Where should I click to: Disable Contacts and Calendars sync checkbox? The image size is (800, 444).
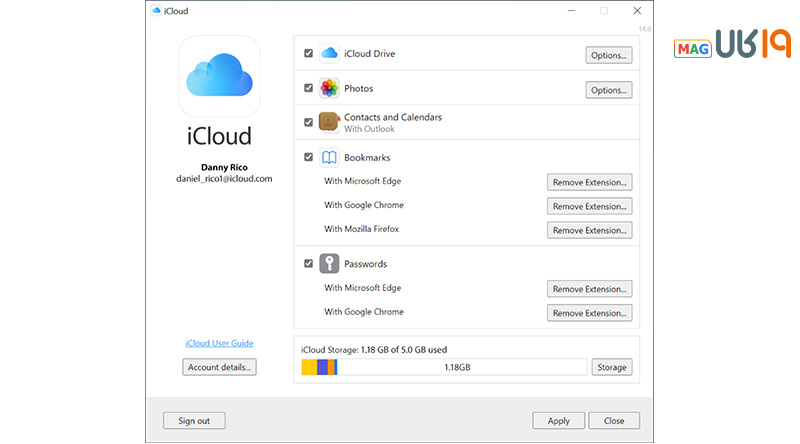308,123
